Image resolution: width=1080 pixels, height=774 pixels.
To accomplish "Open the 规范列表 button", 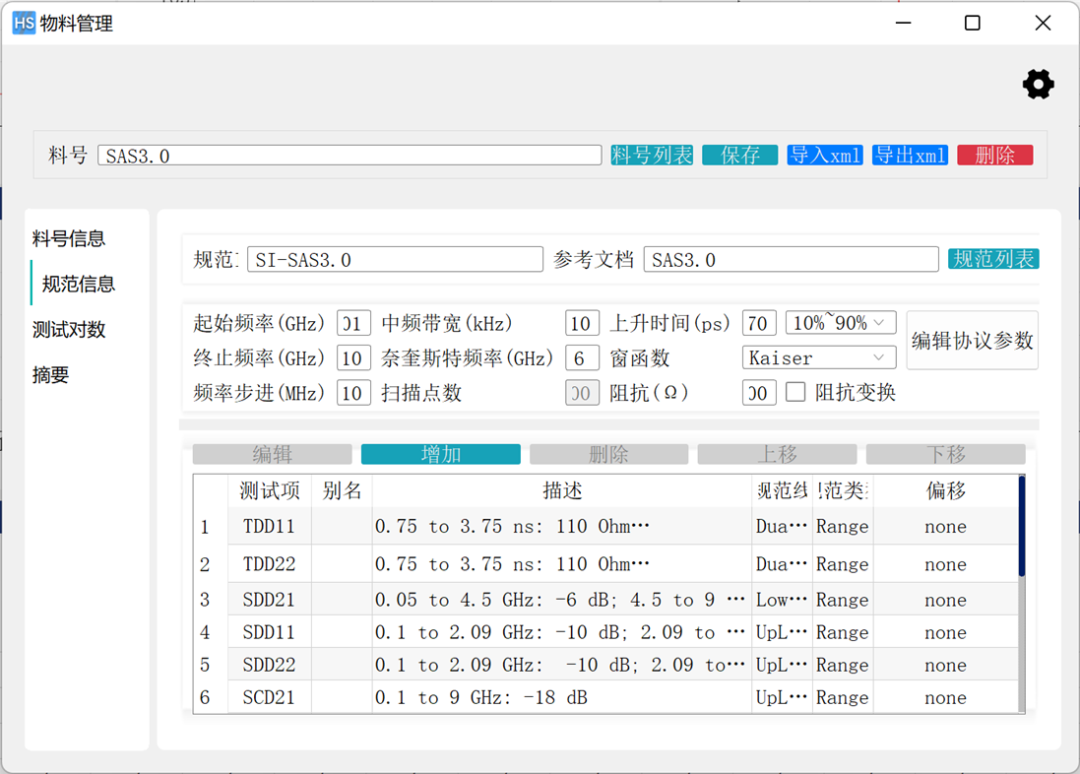I will (993, 259).
